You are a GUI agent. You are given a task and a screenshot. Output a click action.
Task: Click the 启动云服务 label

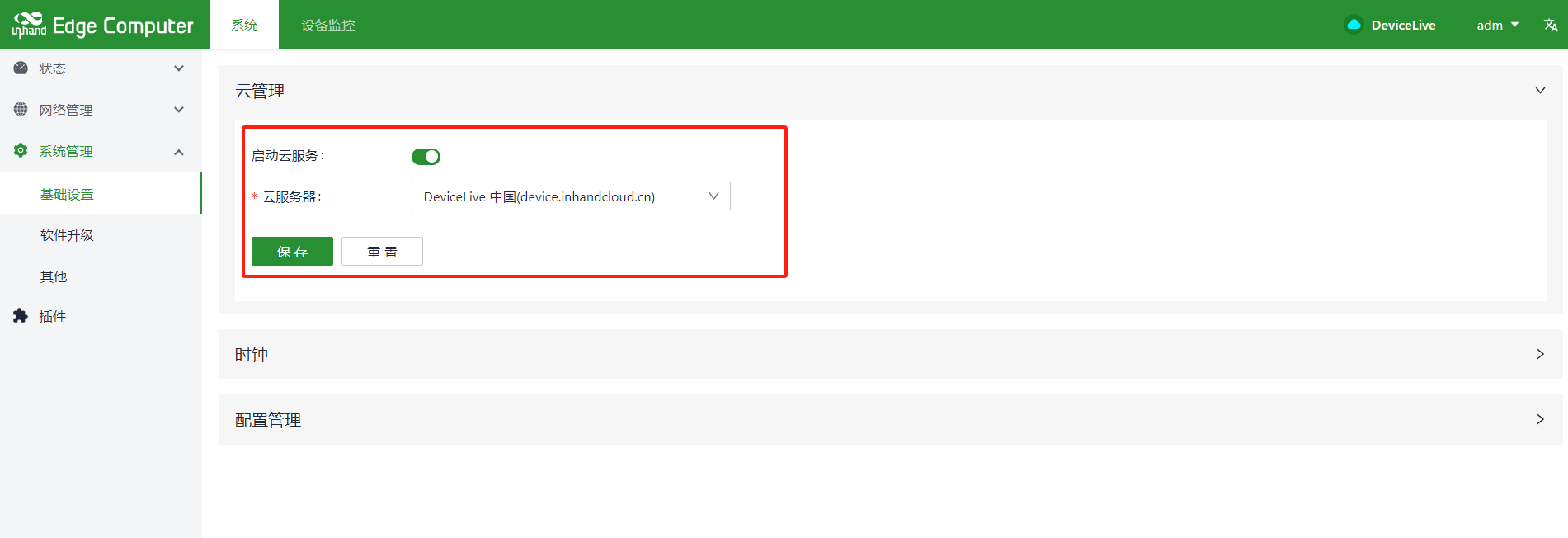coord(288,156)
